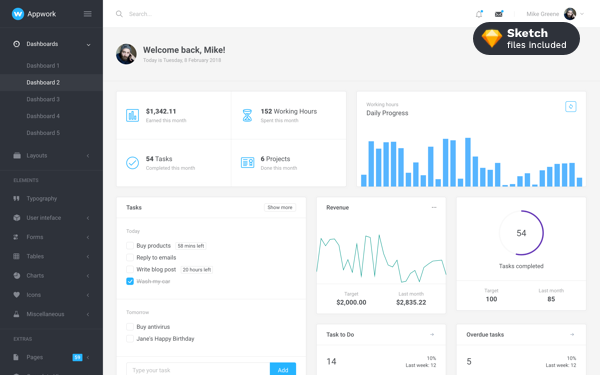Screen dimensions: 600x375
Task: Refresh the Daily Progress chart
Action: (x=571, y=106)
